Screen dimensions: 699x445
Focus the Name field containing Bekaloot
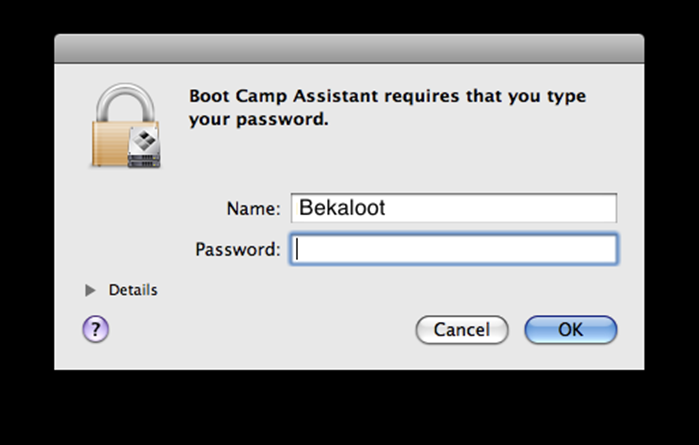tap(453, 208)
